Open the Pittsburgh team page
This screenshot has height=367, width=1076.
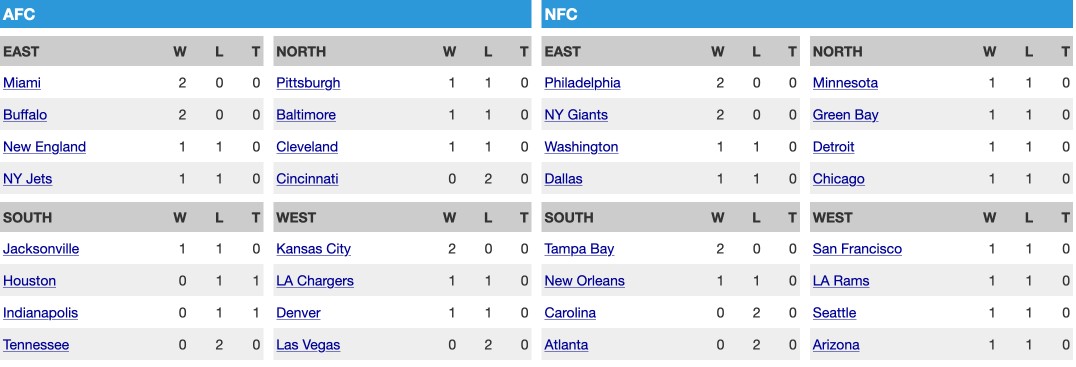click(x=308, y=83)
